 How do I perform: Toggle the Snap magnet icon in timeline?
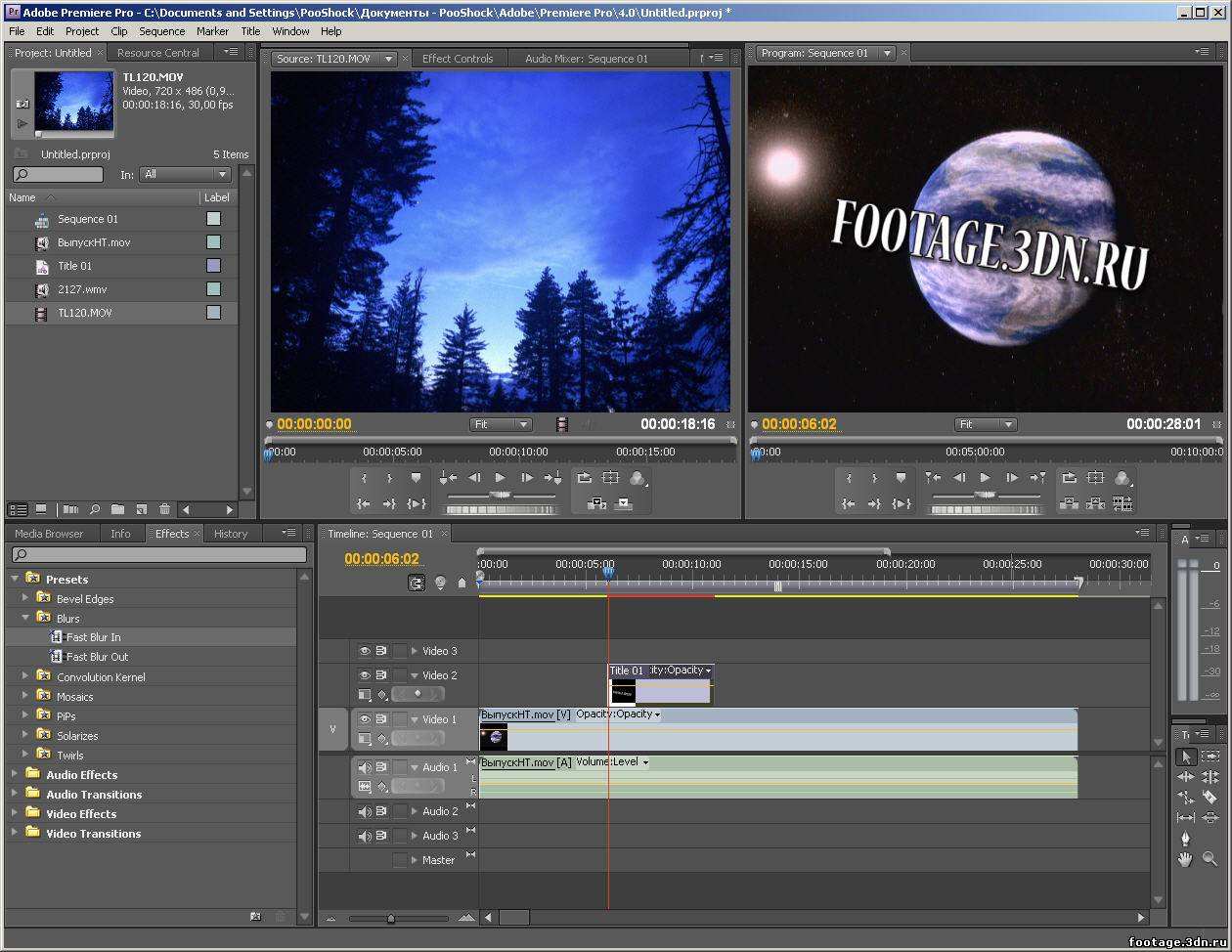click(x=417, y=583)
